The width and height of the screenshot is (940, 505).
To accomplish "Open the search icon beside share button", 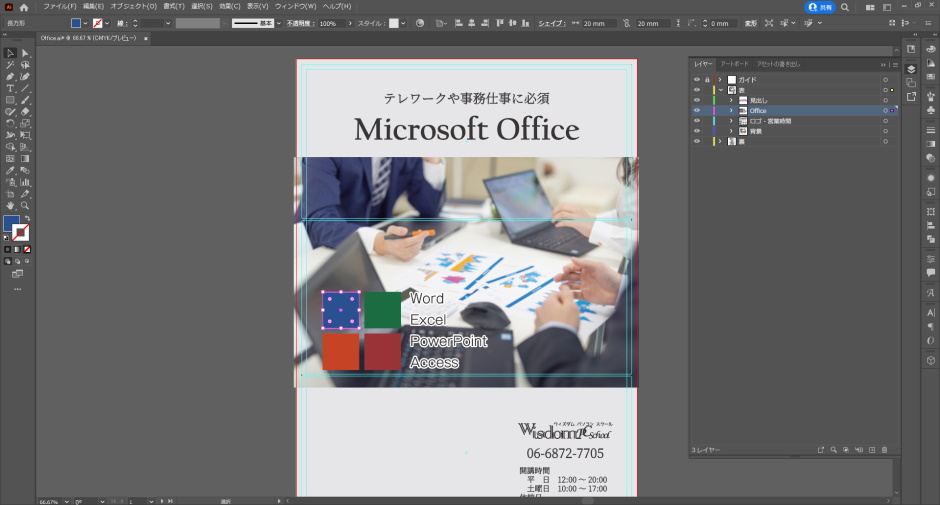I will point(846,7).
